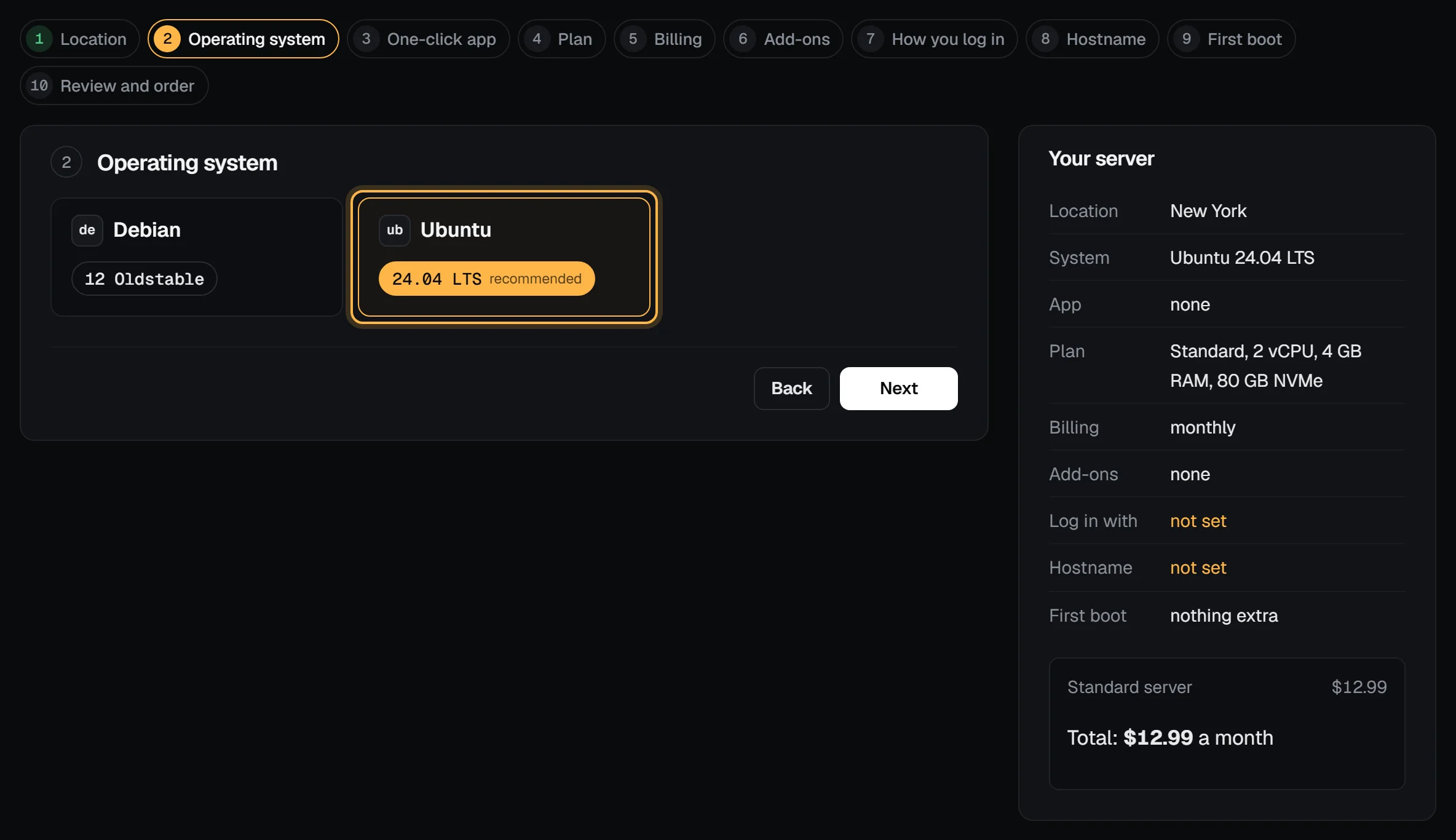Switch to the Billing step
This screenshot has width=1456, height=840.
point(664,39)
